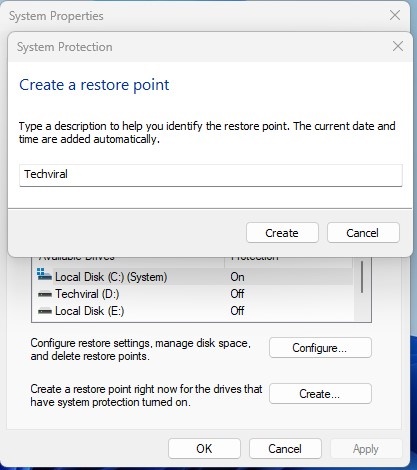Click the Off protection status for Local Disk (E:)
The image size is (417, 470).
coord(237,311)
